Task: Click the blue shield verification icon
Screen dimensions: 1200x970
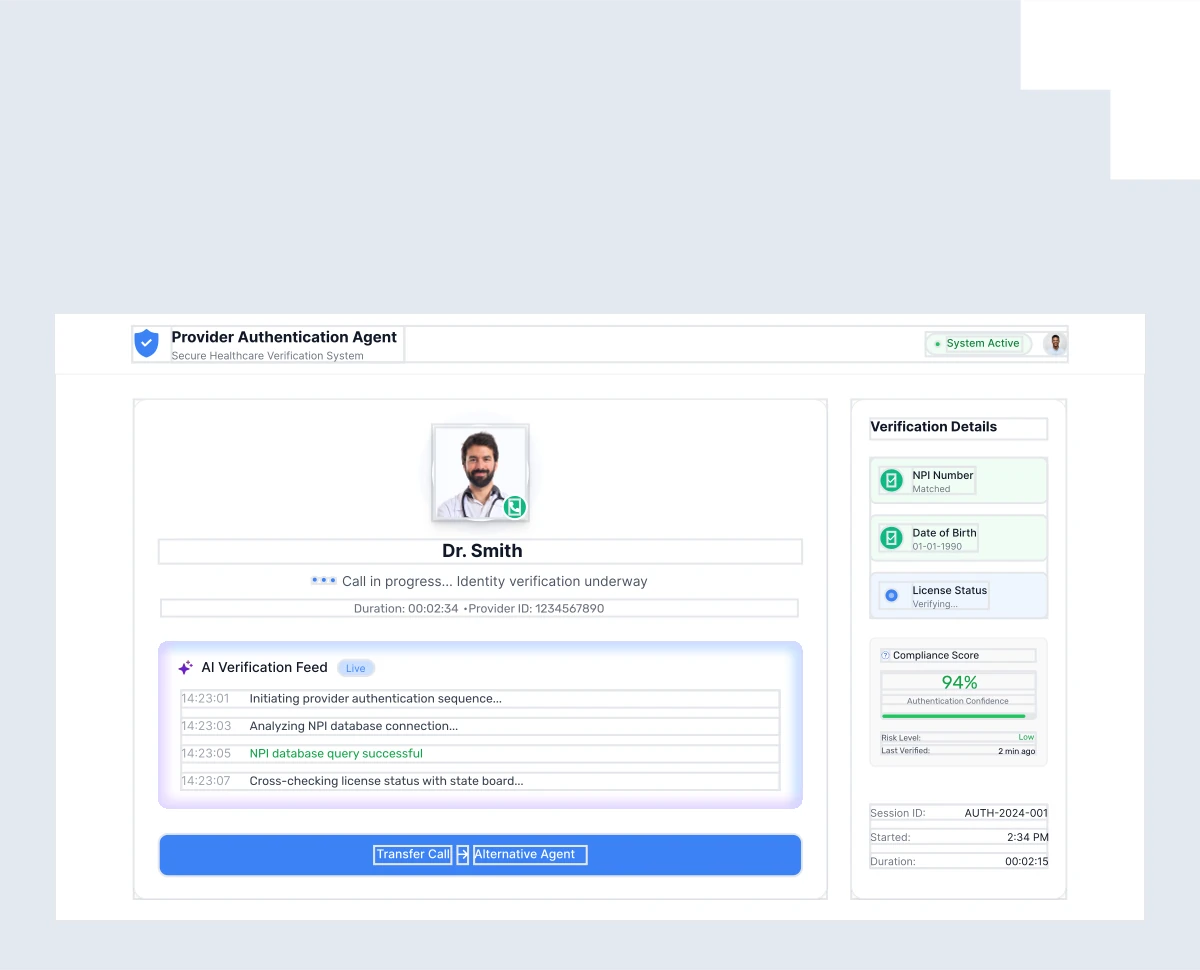Action: [x=146, y=343]
